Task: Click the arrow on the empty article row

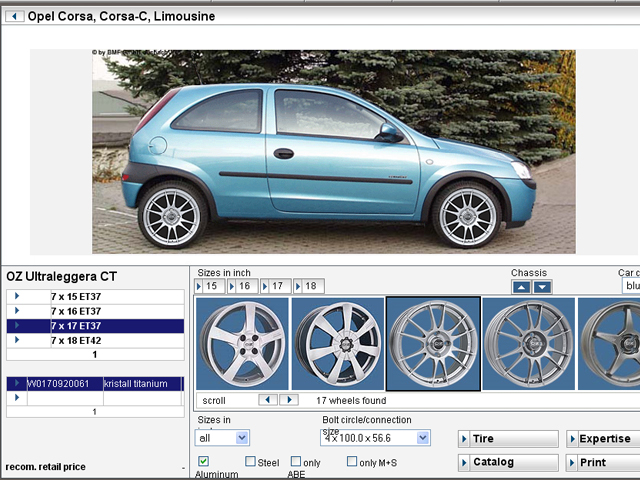Action: [17, 398]
